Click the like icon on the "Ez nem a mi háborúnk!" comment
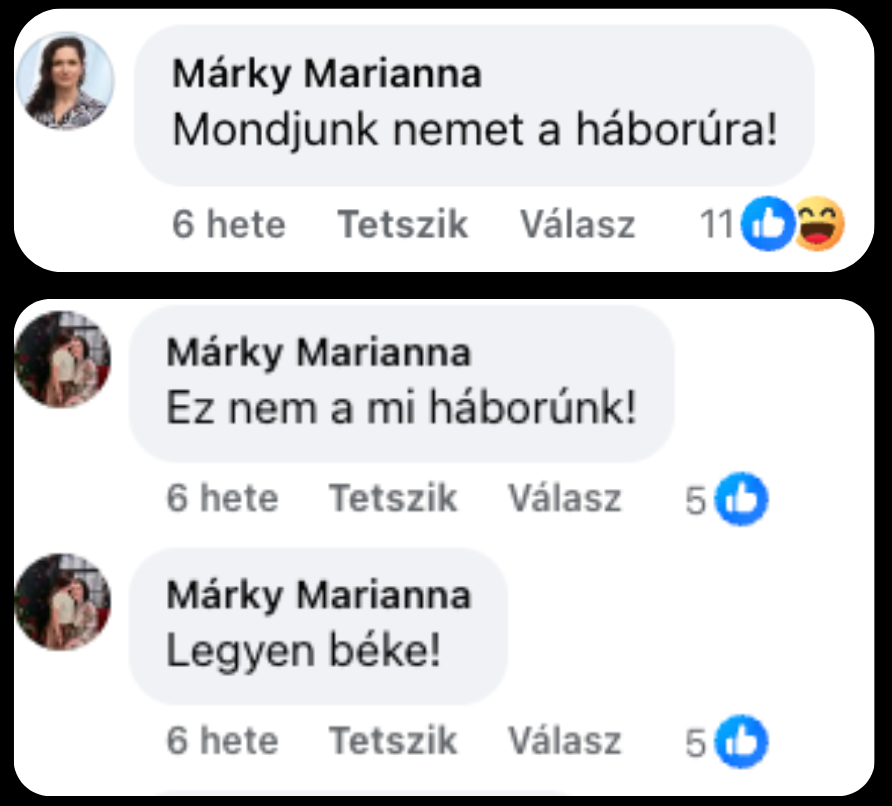Screen dimensions: 892x806 click(x=741, y=499)
